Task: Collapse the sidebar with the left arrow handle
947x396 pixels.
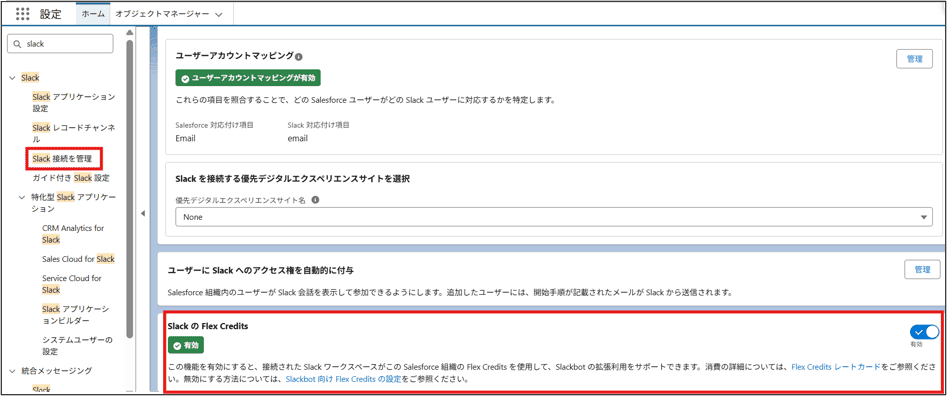Action: coord(143,213)
